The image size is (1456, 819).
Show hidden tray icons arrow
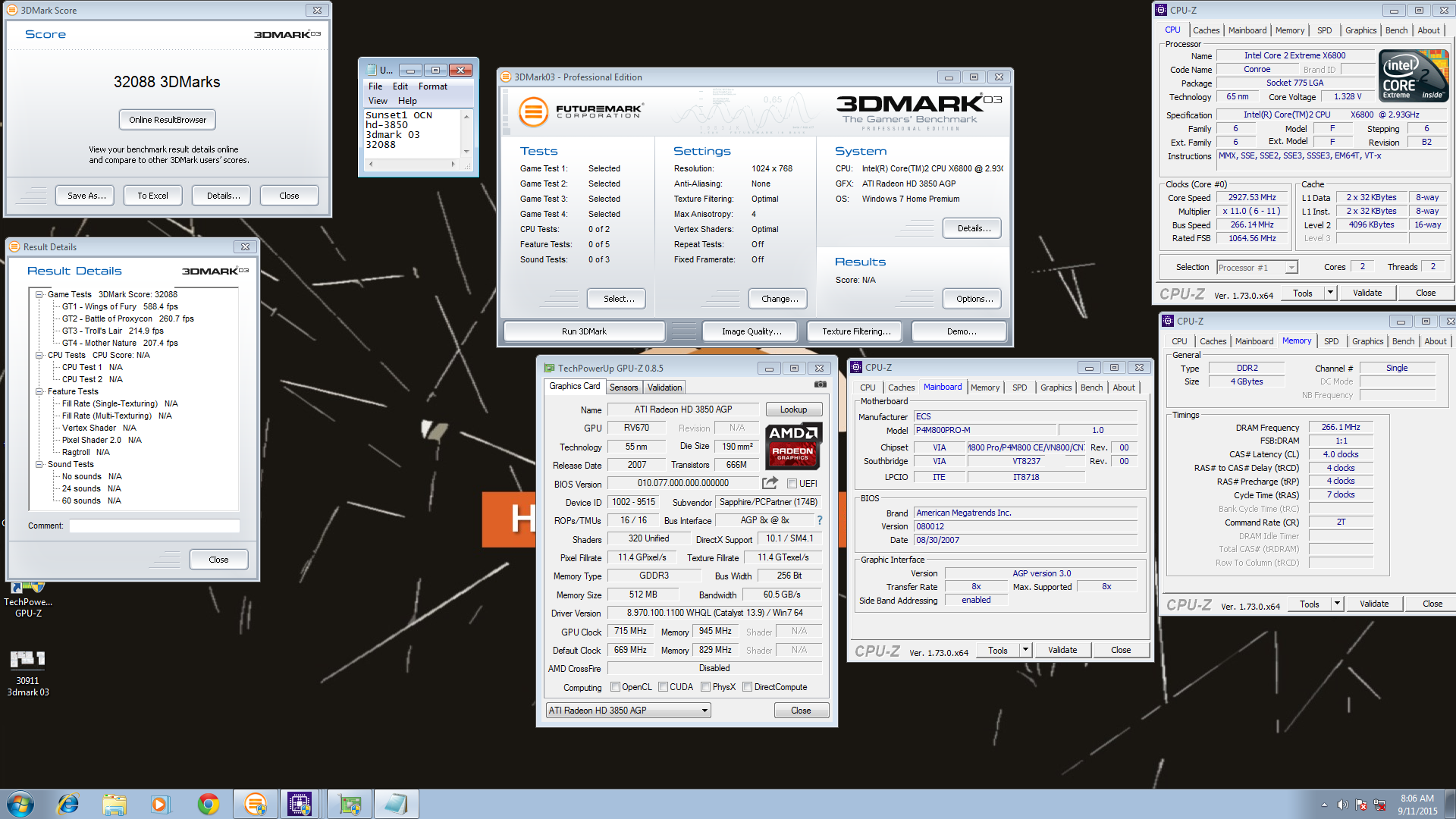click(1324, 805)
